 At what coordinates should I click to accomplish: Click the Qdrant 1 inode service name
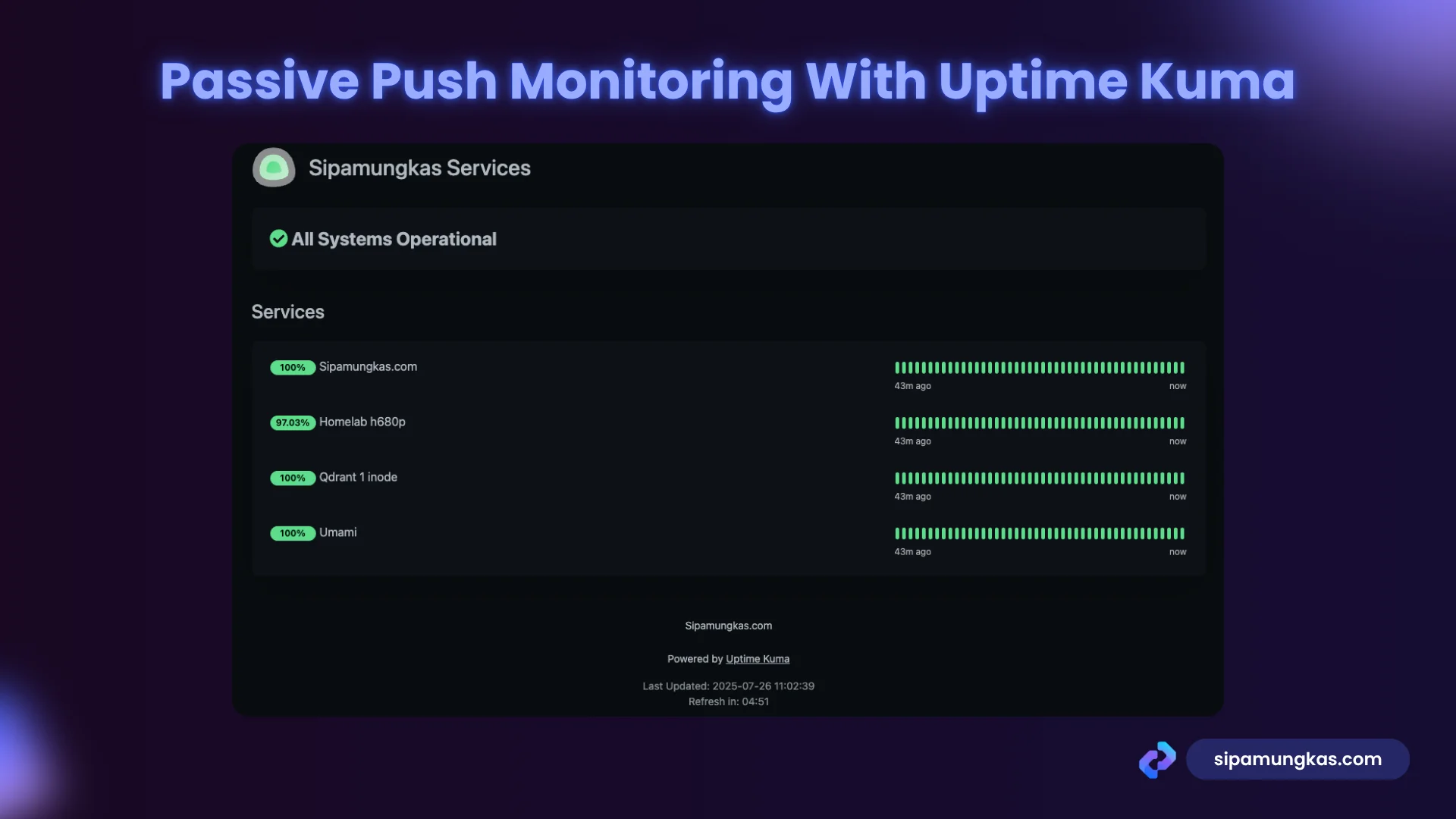pos(358,478)
